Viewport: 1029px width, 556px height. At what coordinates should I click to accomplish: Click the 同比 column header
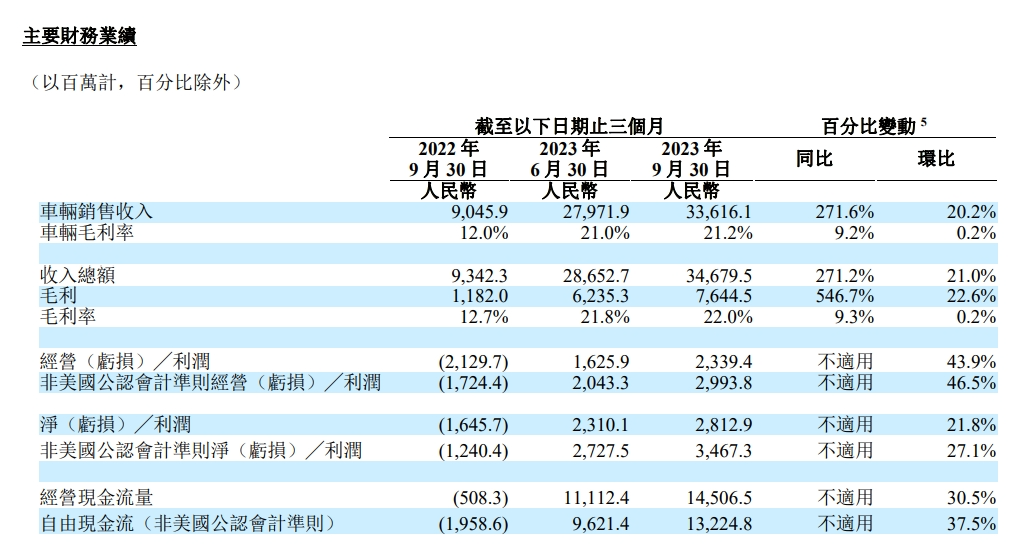814,159
